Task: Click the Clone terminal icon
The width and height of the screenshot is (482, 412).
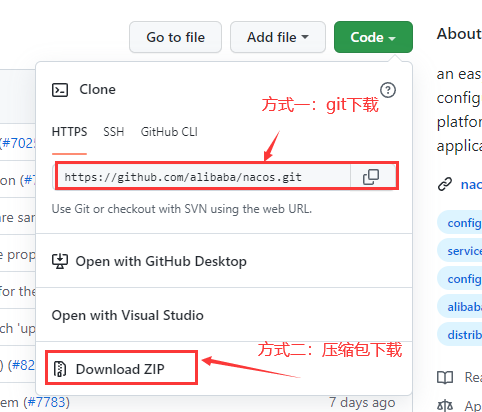Action: click(x=60, y=90)
